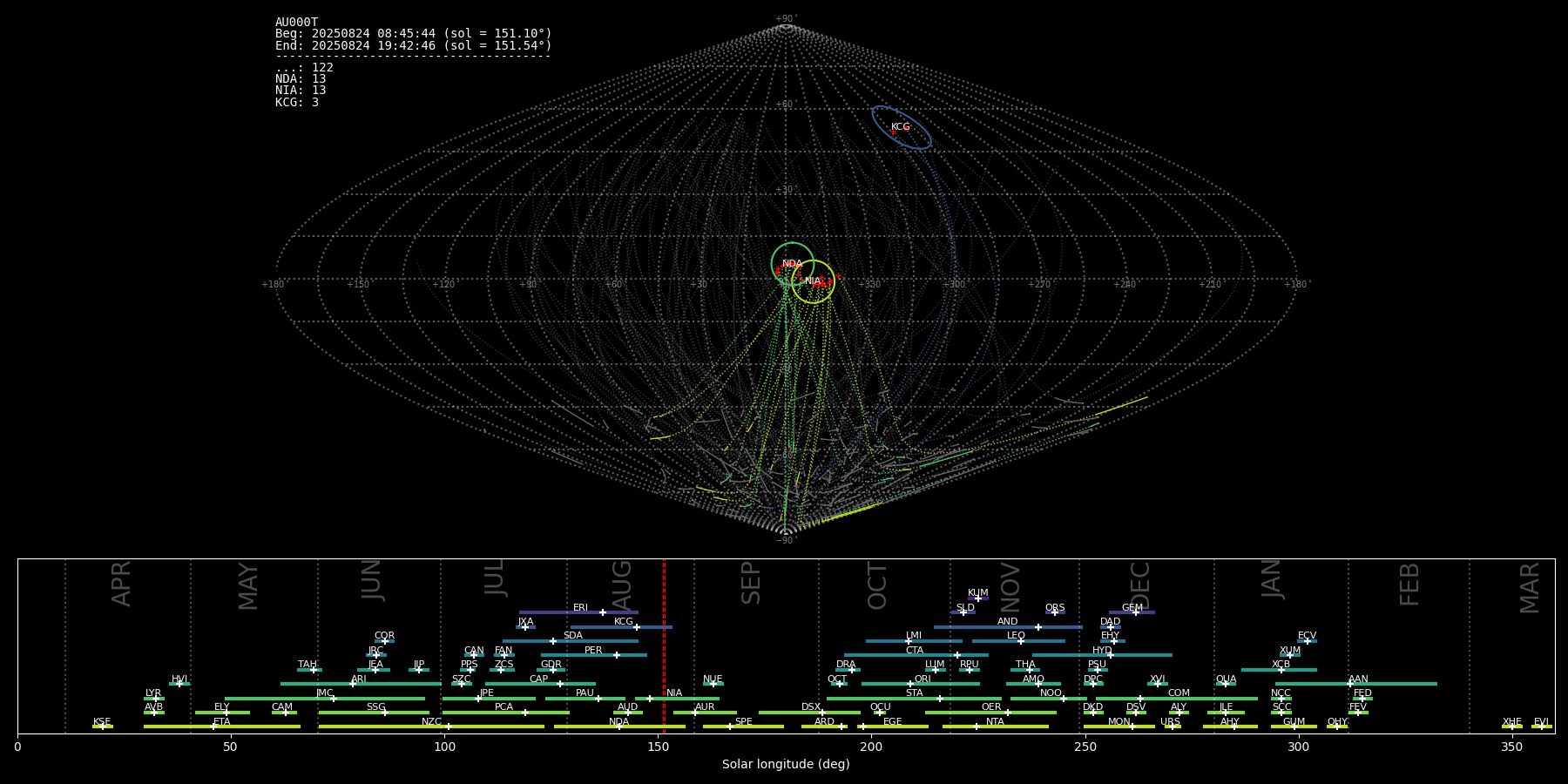Viewport: 1568px width, 784px height.
Task: Click the STA shower label
Action: click(x=914, y=693)
